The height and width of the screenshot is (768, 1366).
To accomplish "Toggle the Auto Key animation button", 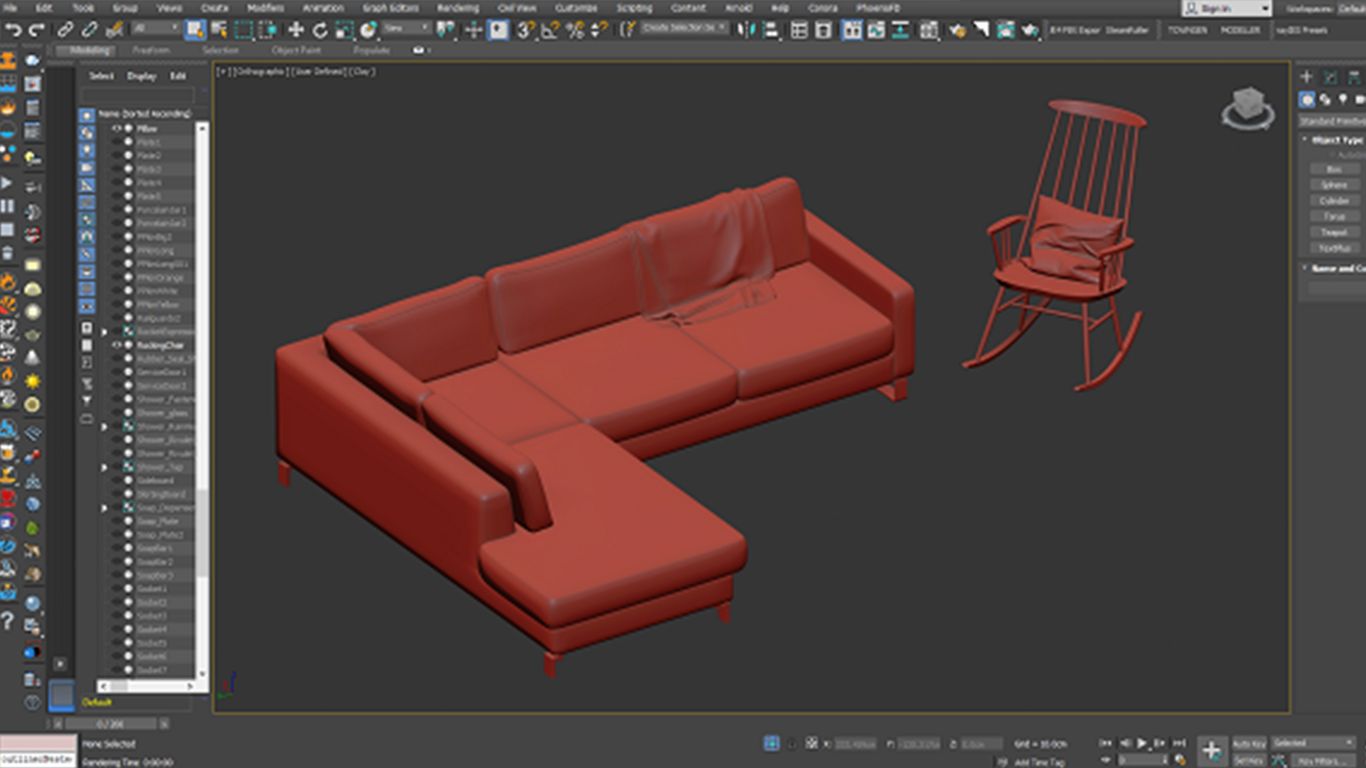I will click(1249, 743).
